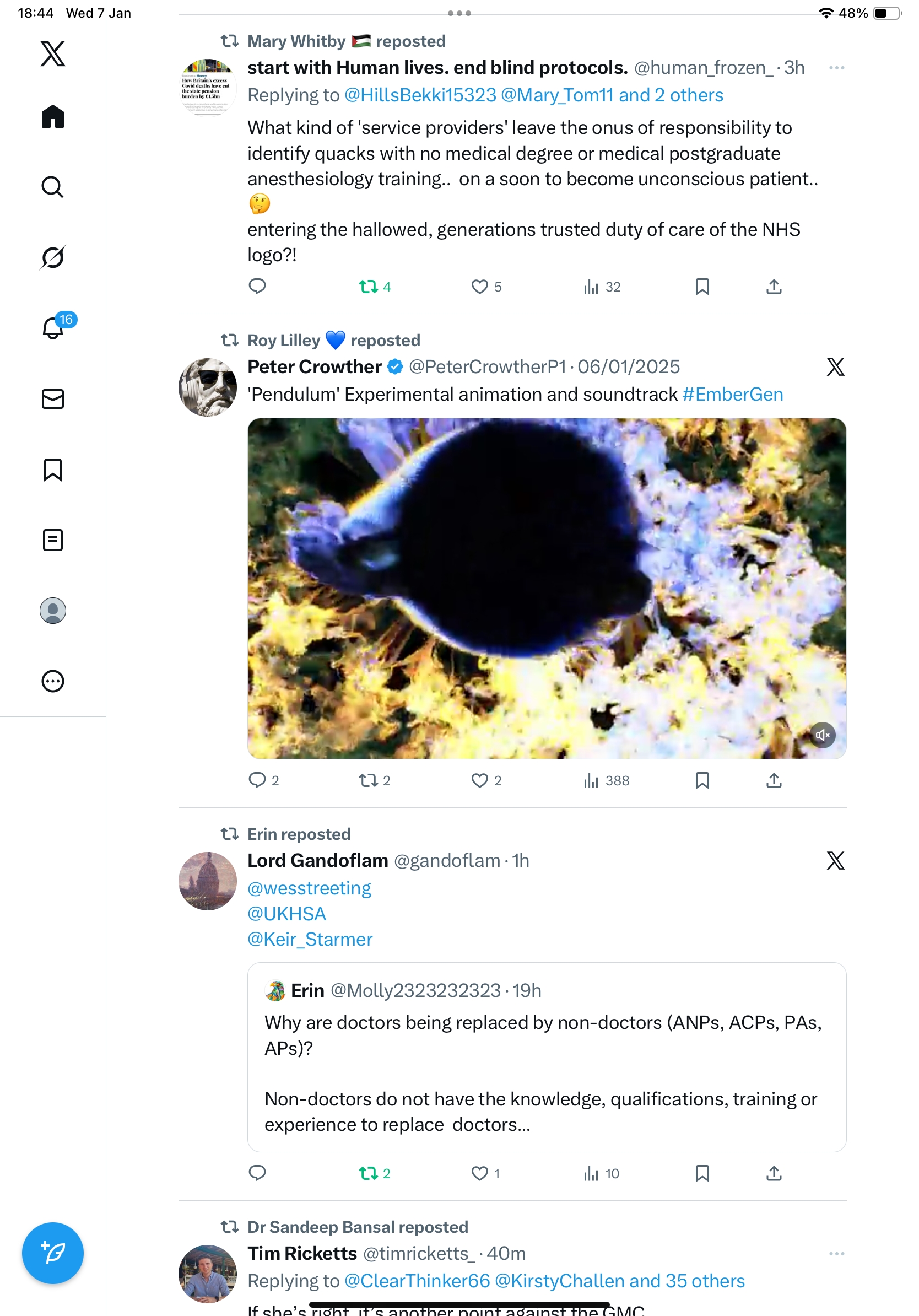Image resolution: width=919 pixels, height=1316 pixels.
Task: Open Direct Messages envelope icon
Action: [x=53, y=399]
